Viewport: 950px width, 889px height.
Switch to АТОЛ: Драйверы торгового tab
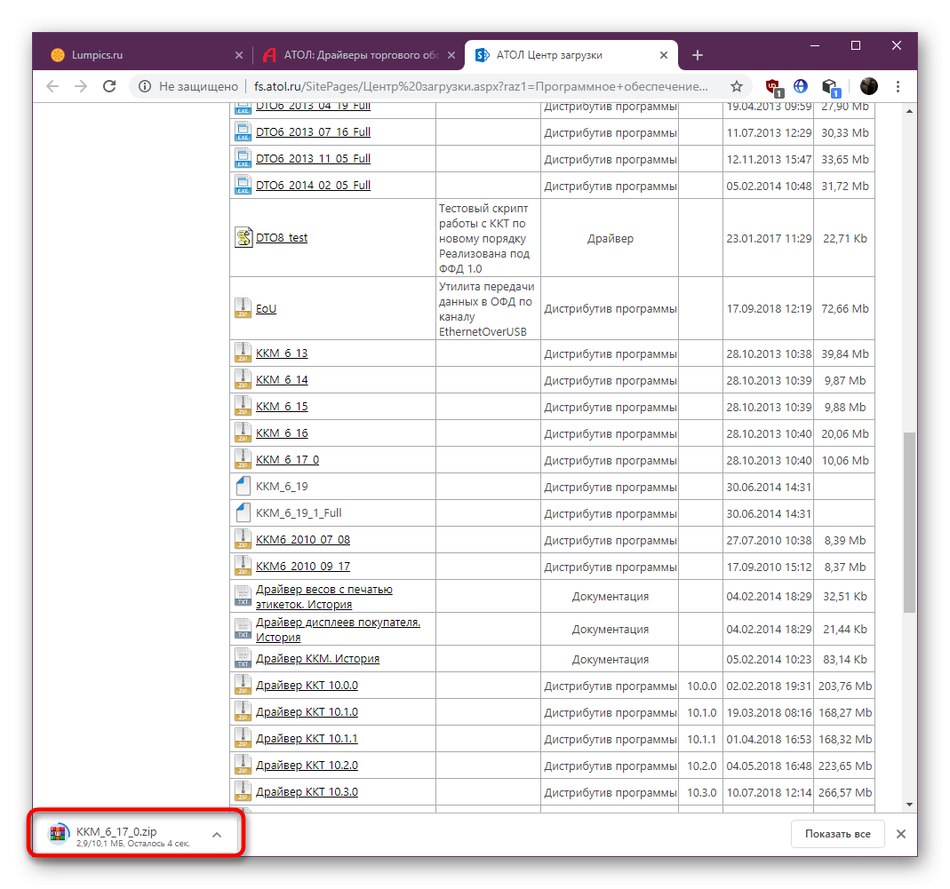pos(360,55)
